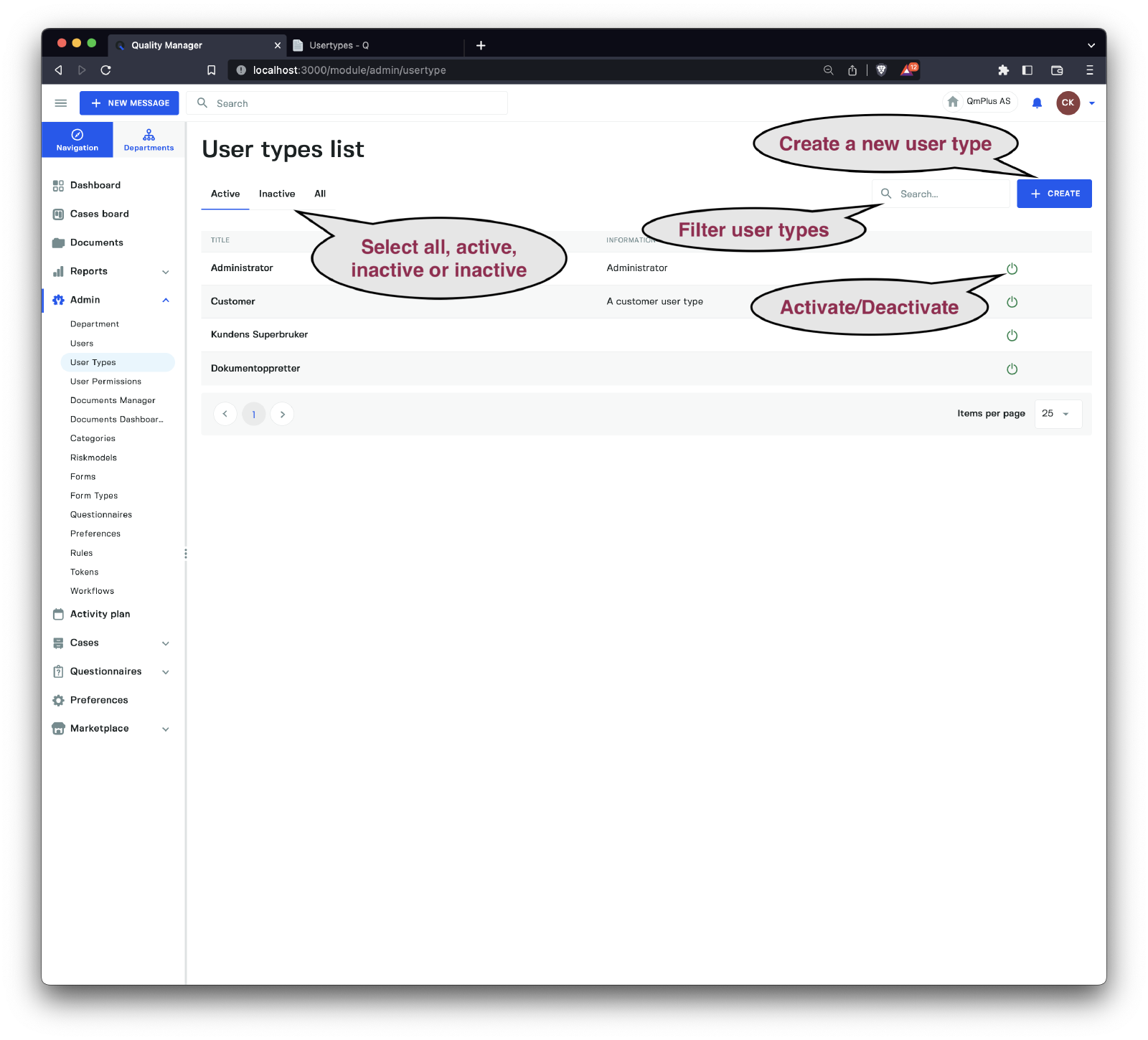Click the browser reload icon

105,70
